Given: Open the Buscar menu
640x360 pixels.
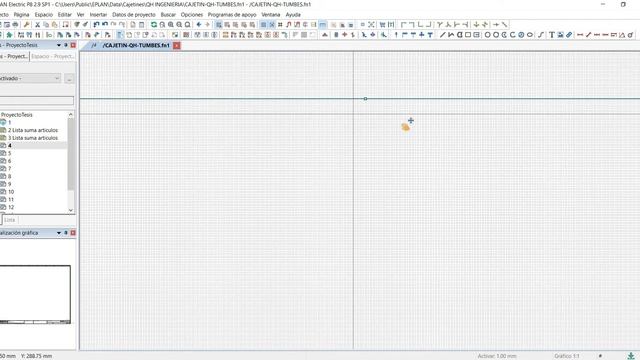Looking at the screenshot, I should coord(168,15).
